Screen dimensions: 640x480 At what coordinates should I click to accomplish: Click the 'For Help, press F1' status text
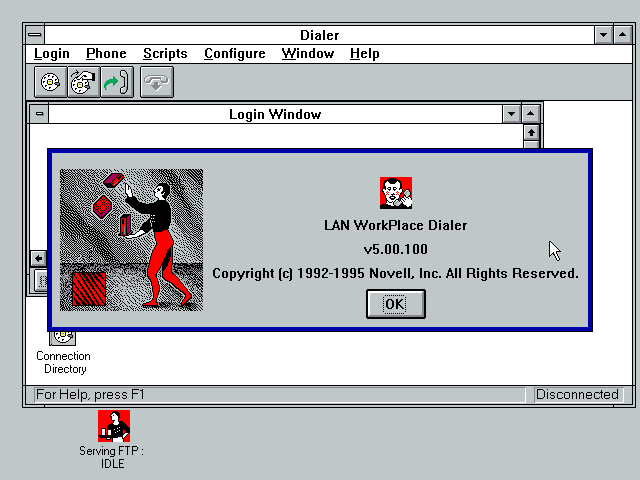[x=90, y=395]
